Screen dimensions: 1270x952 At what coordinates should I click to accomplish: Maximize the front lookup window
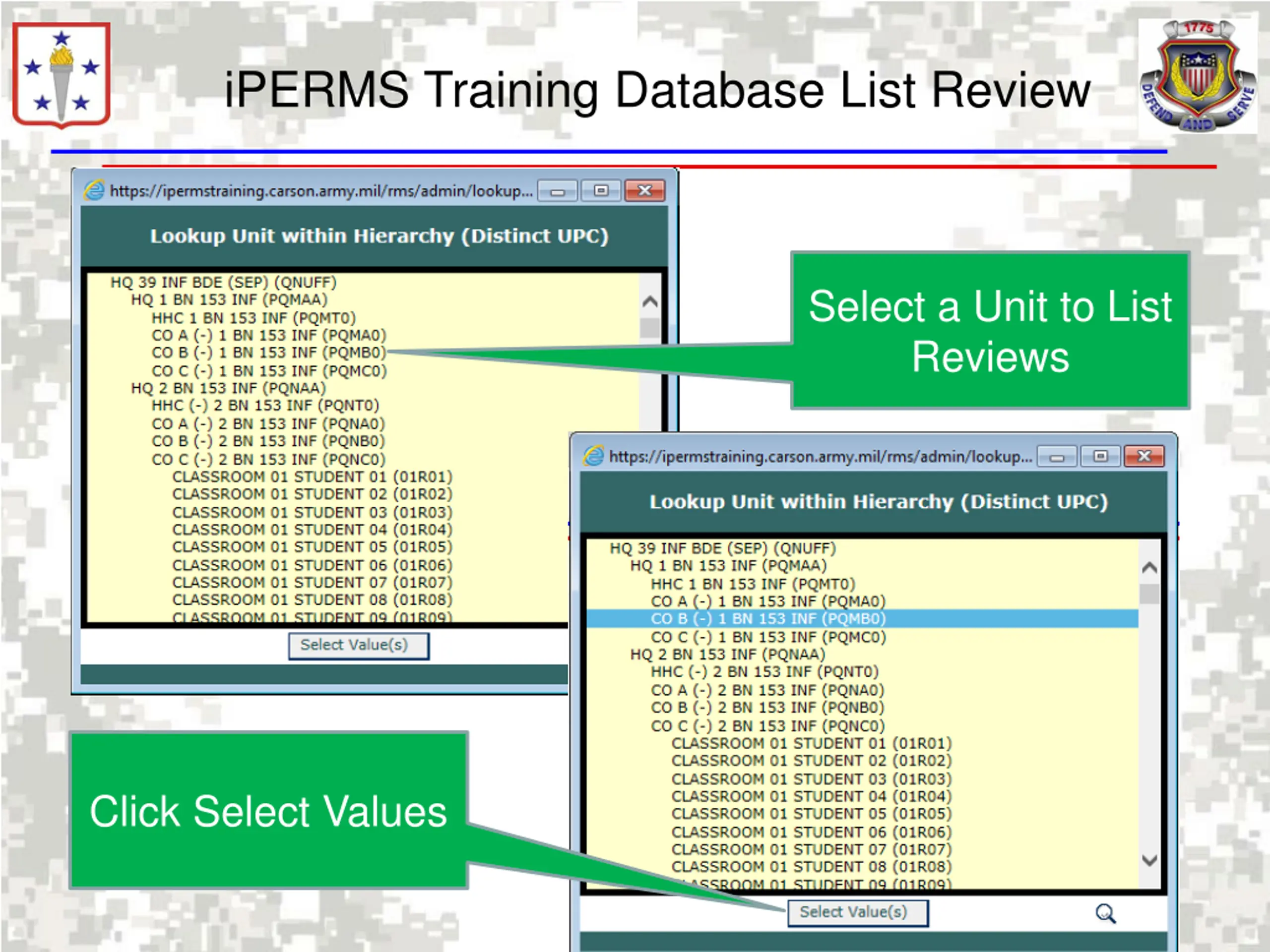point(1100,457)
